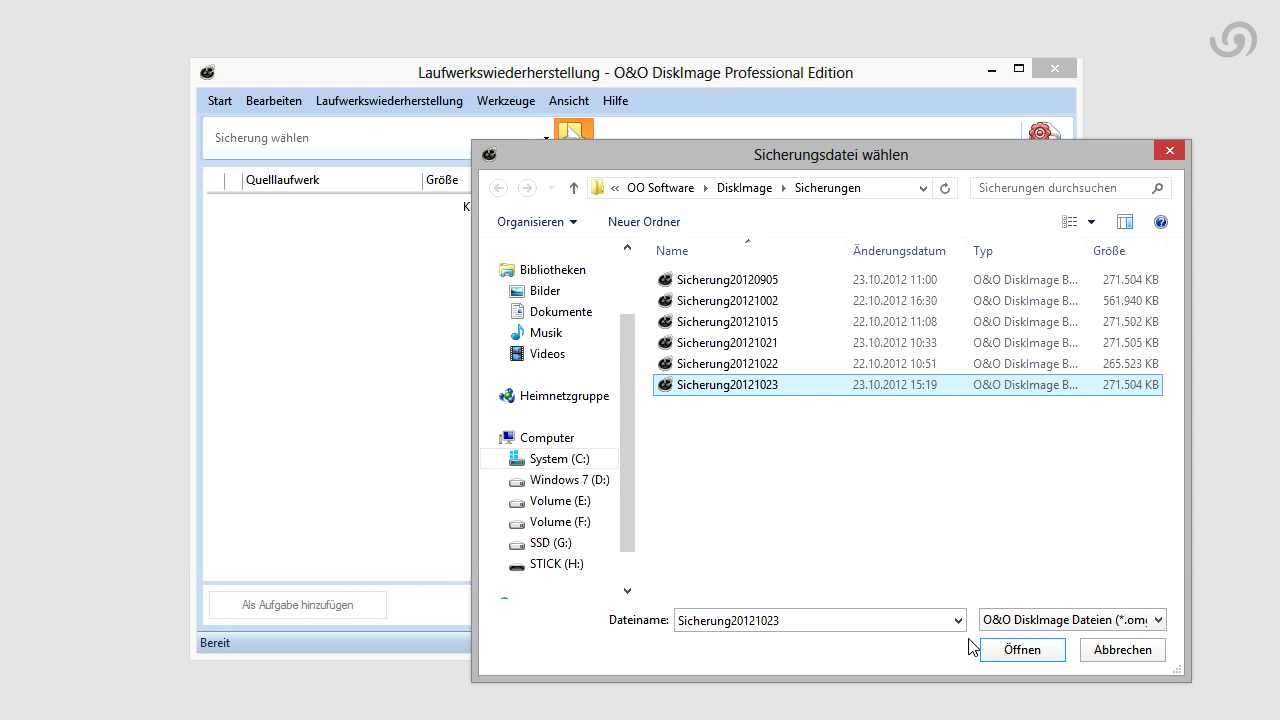Click the Forward navigation arrow in file dialog
This screenshot has width=1280, height=720.
(x=526, y=188)
